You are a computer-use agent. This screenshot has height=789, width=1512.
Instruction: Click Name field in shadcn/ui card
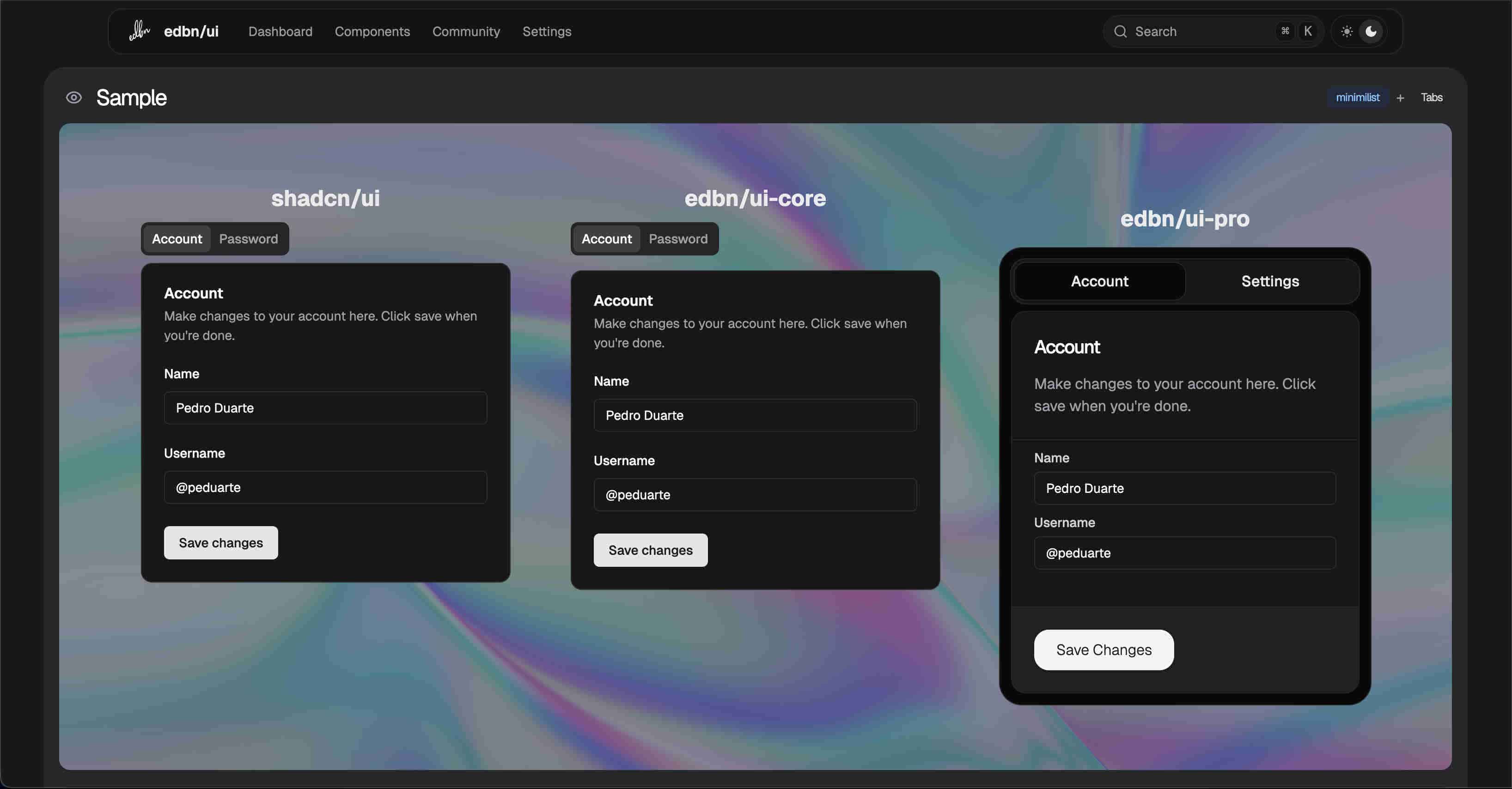(x=325, y=408)
